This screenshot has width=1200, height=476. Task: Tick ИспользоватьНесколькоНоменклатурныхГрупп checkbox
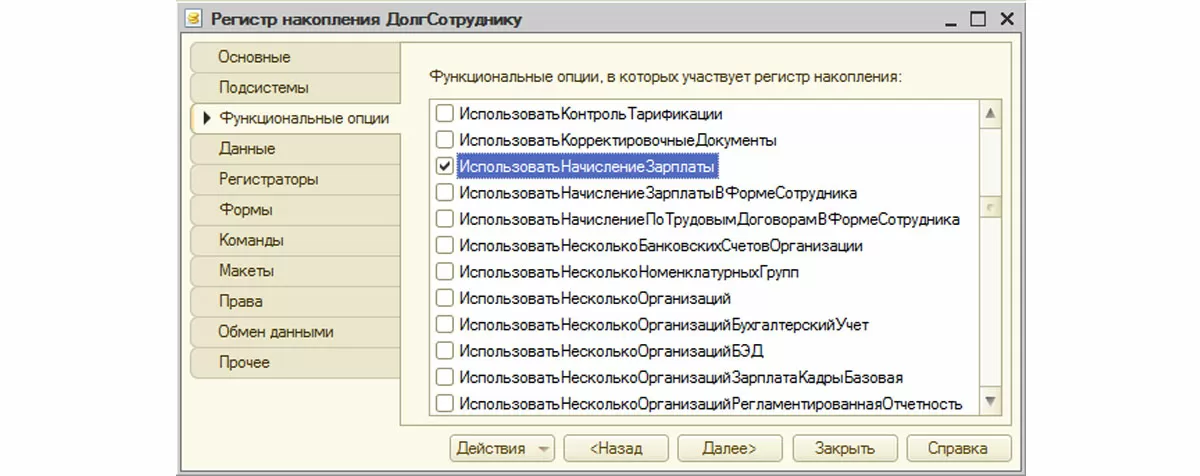(x=445, y=271)
